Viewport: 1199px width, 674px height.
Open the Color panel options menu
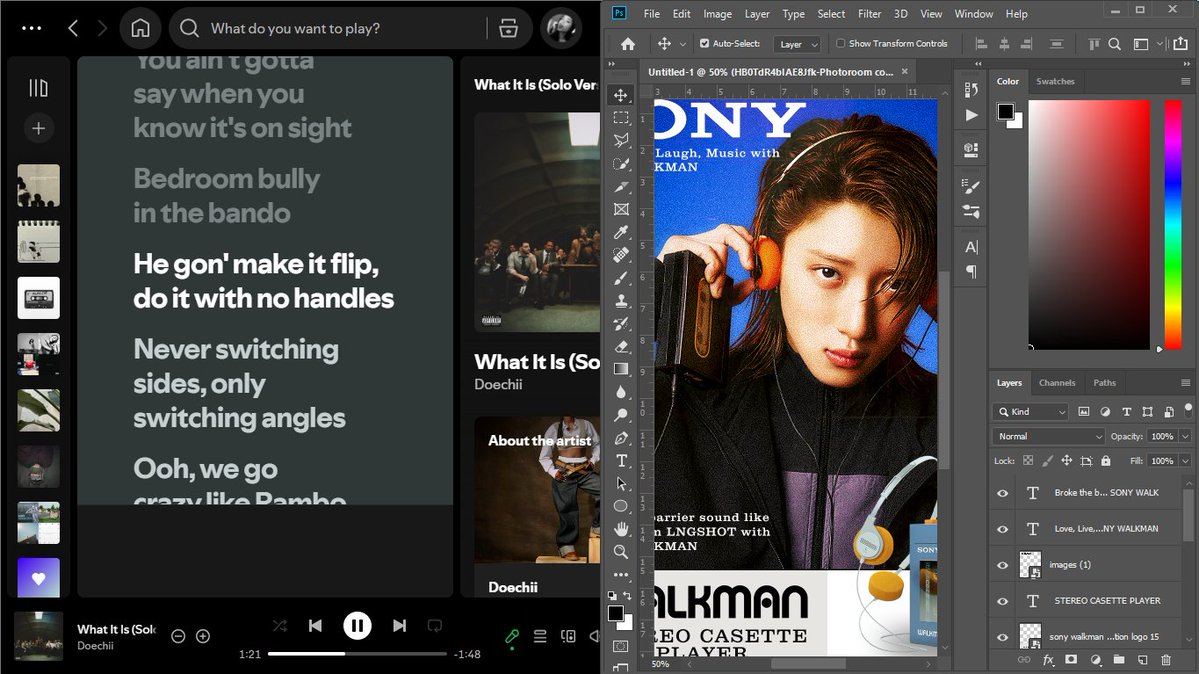[x=1185, y=81]
